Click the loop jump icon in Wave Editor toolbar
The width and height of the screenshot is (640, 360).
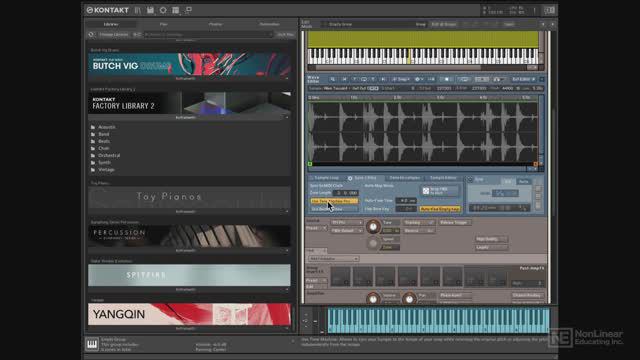pos(364,79)
